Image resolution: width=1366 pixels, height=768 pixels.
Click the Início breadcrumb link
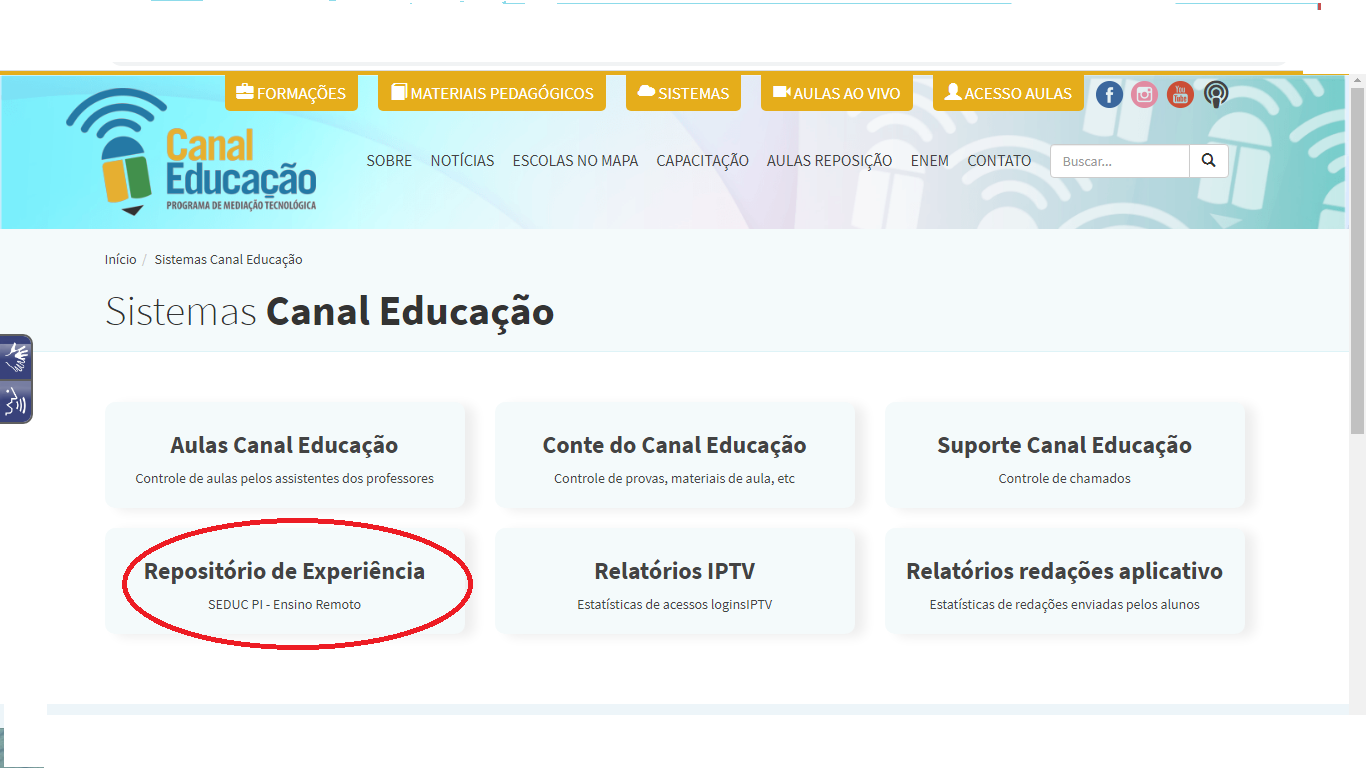click(120, 260)
